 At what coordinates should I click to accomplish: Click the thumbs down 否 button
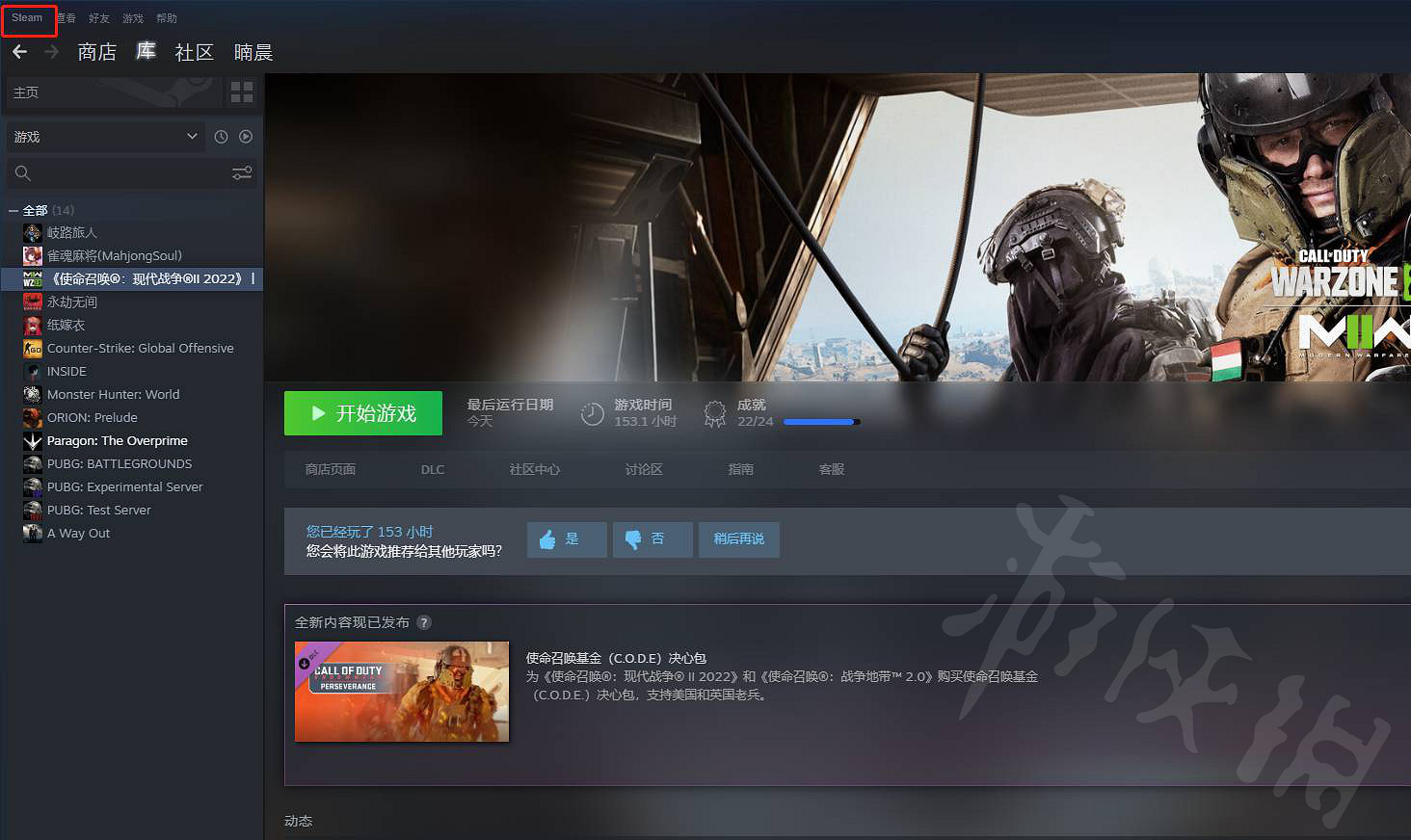click(652, 539)
